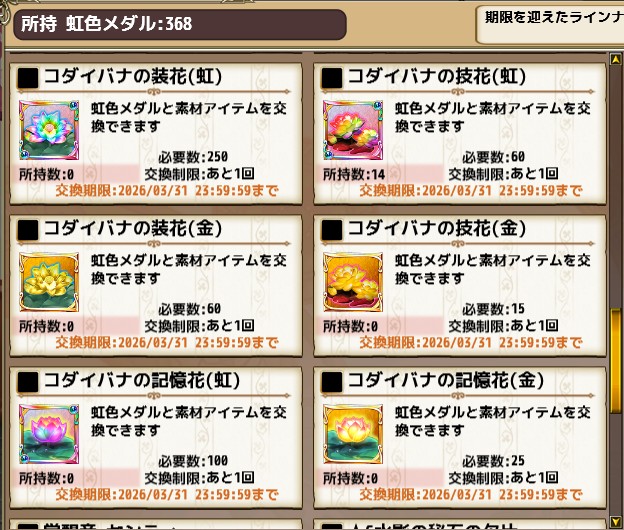Select the コダイバナの技花(金) golden flower icon

click(x=353, y=282)
